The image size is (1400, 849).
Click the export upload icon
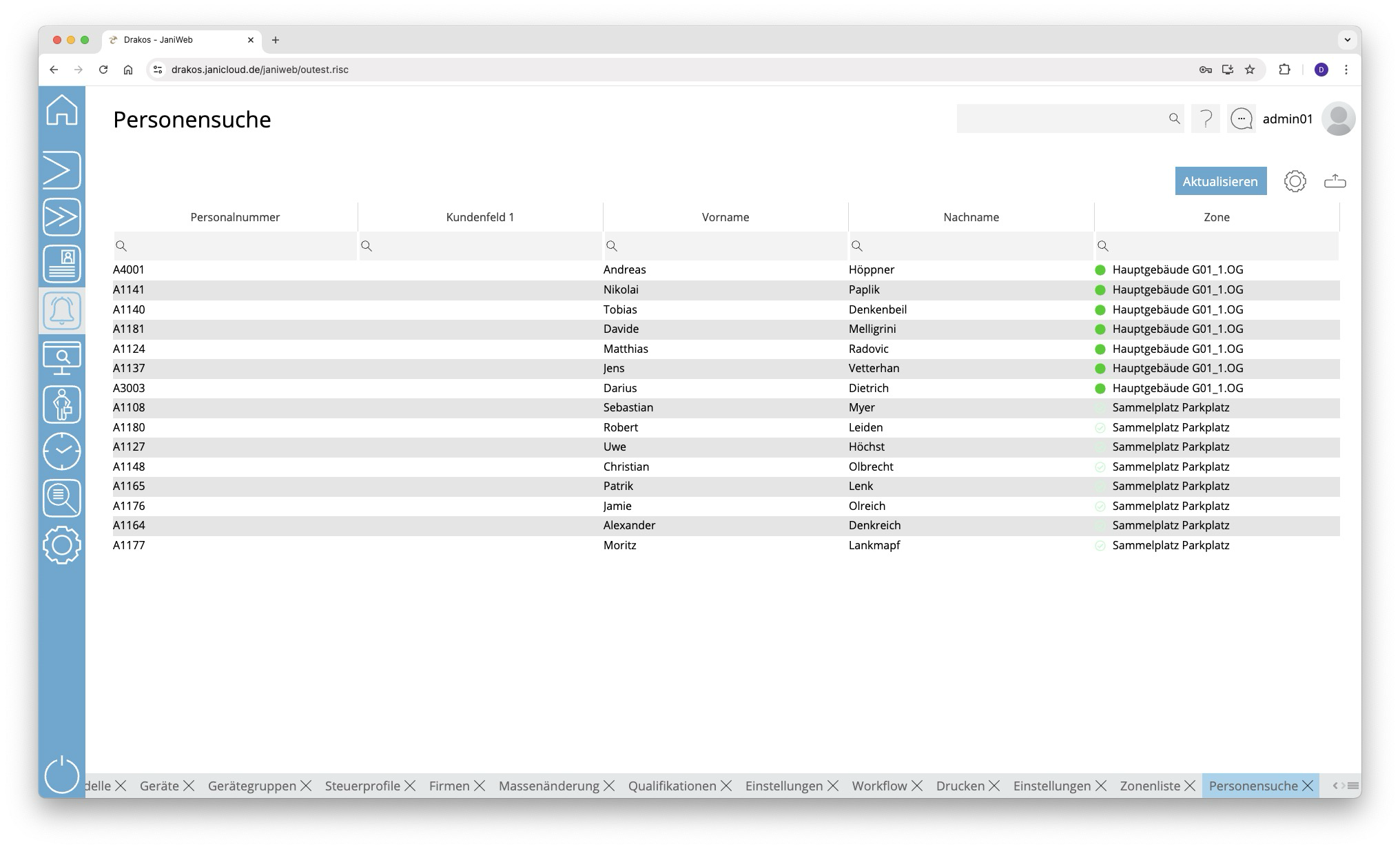click(1335, 181)
